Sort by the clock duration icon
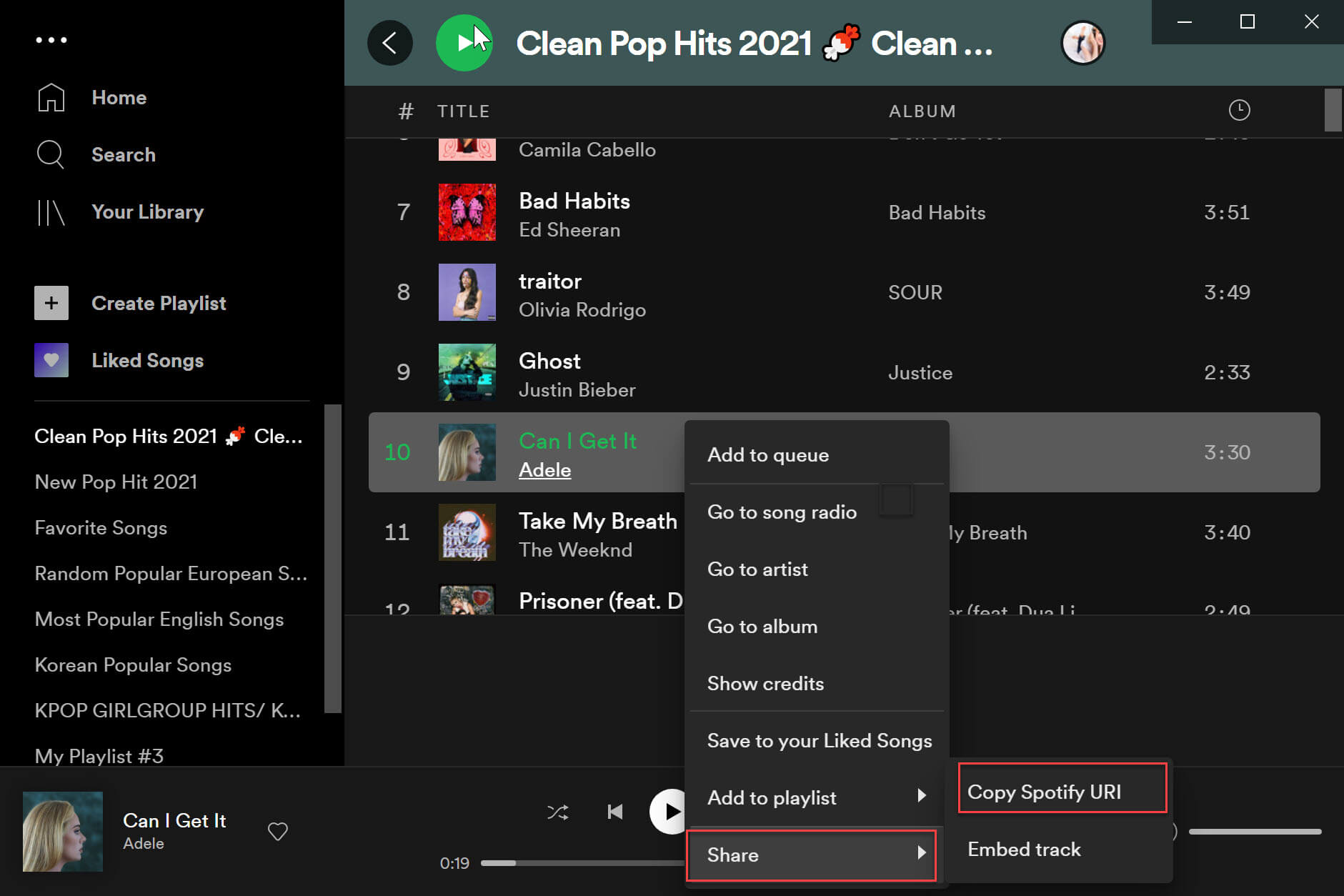The width and height of the screenshot is (1344, 896). coord(1239,110)
